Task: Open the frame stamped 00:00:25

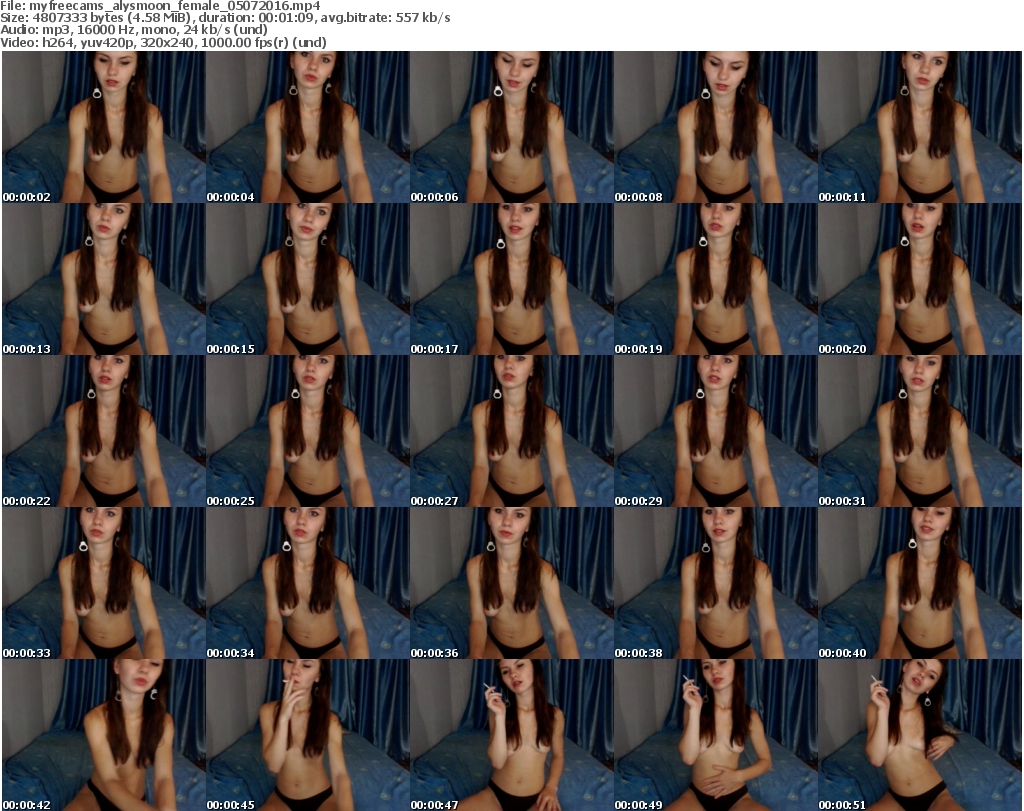Action: 308,432
